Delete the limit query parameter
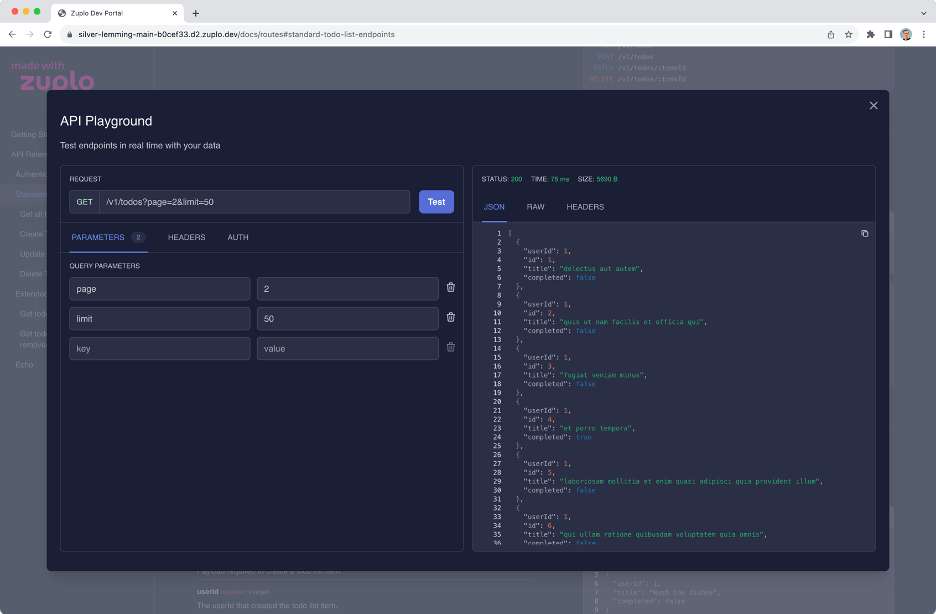Image resolution: width=936 pixels, height=614 pixels. pos(451,317)
